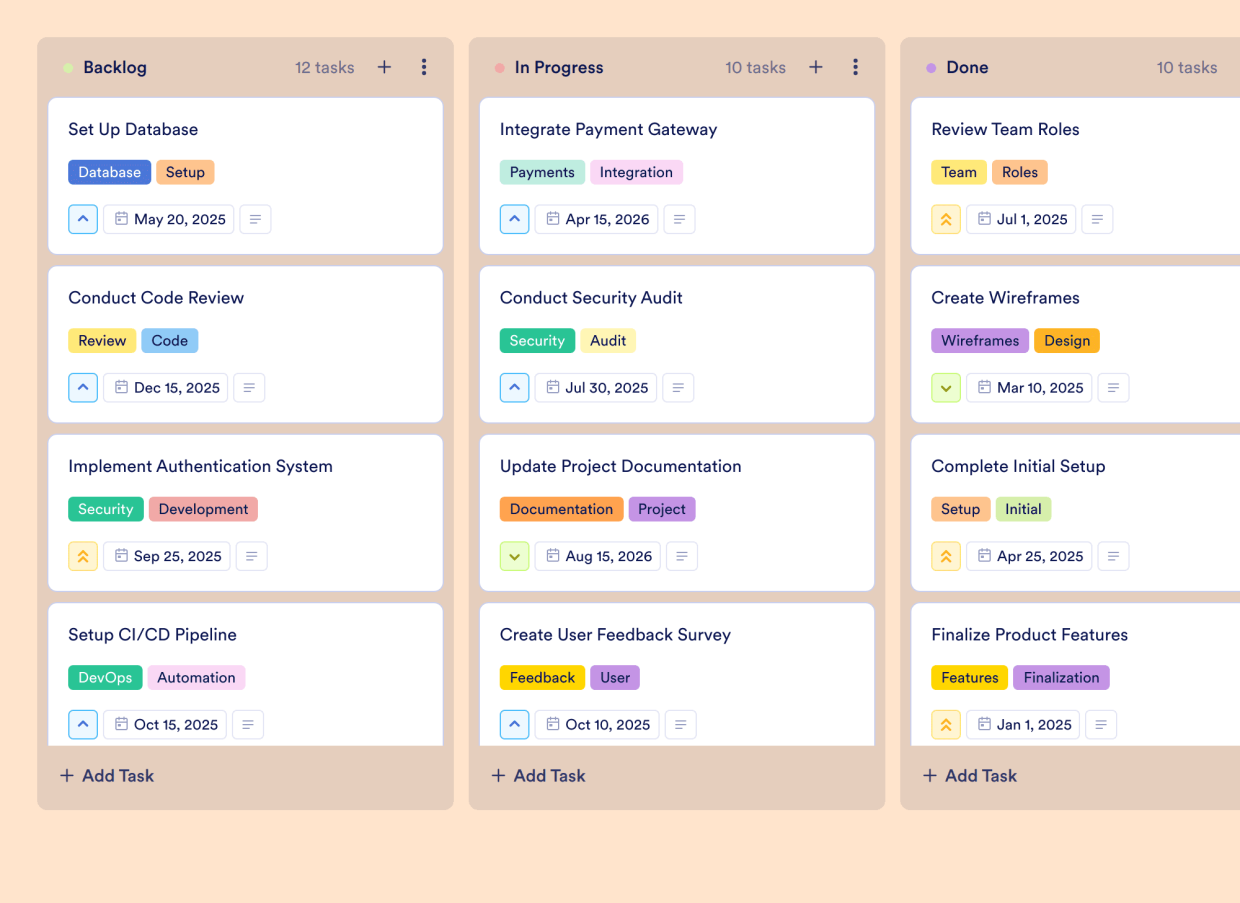Click the description icon on Conduct Security Audit
Screen dimensions: 1240x903
[679, 387]
